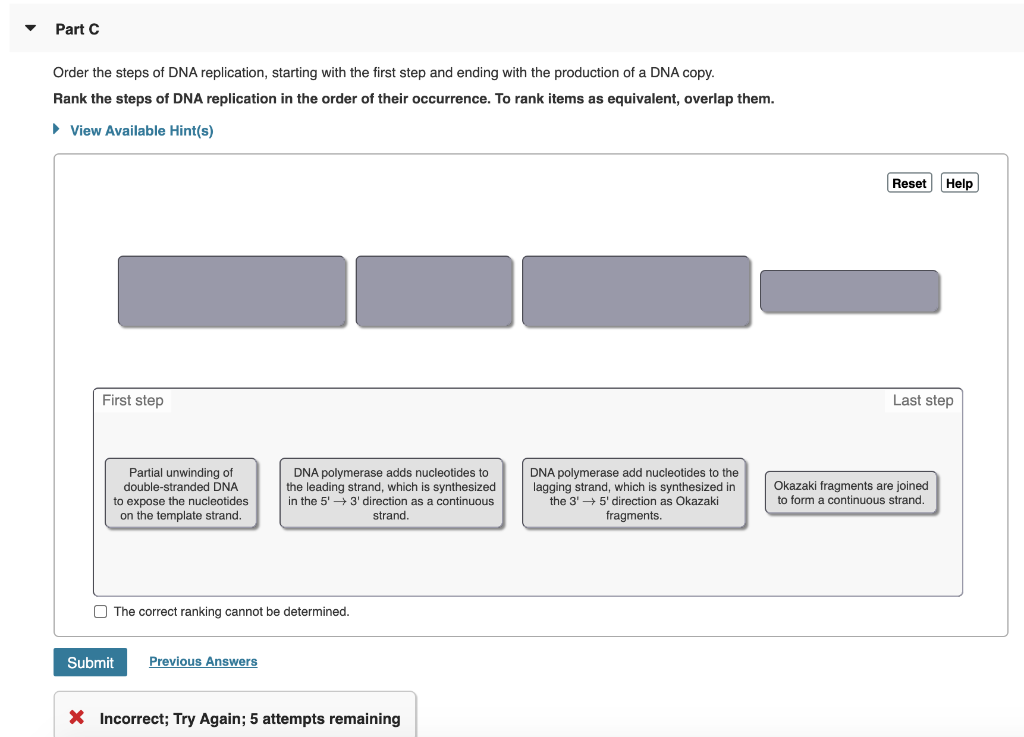Check 'The correct ranking cannot be determined' box

101,612
